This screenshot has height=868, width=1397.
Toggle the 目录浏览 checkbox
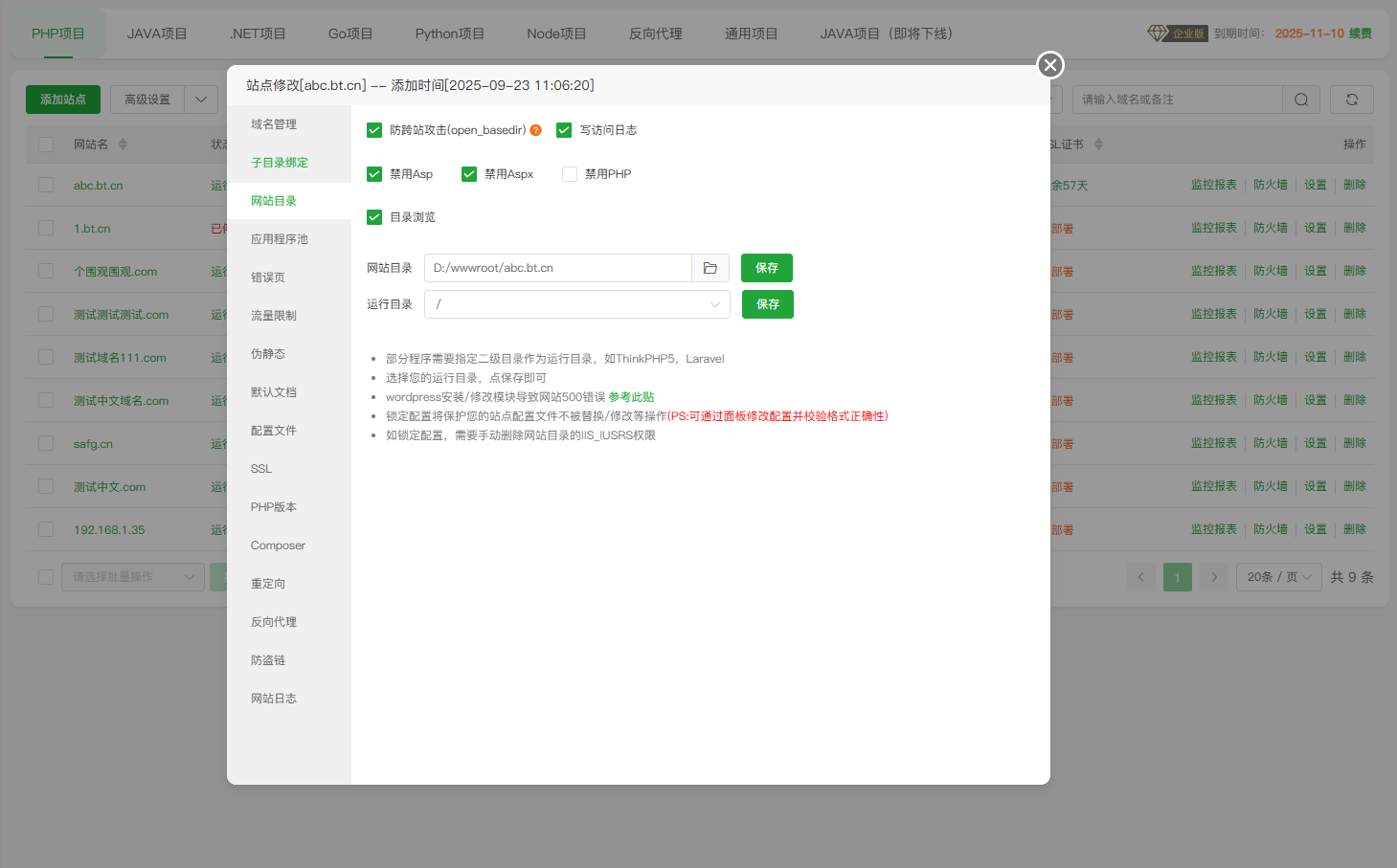(x=374, y=217)
